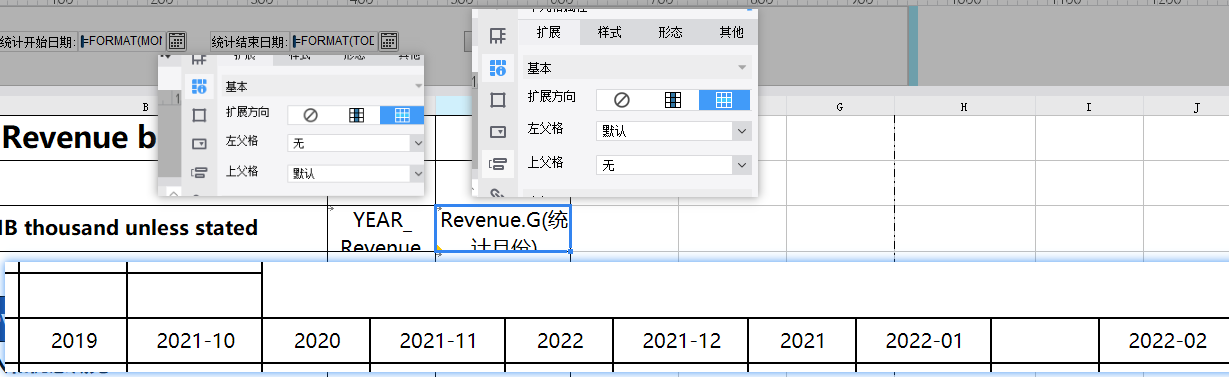
Task: Collapse 基本 section in right panel
Action: tap(741, 68)
